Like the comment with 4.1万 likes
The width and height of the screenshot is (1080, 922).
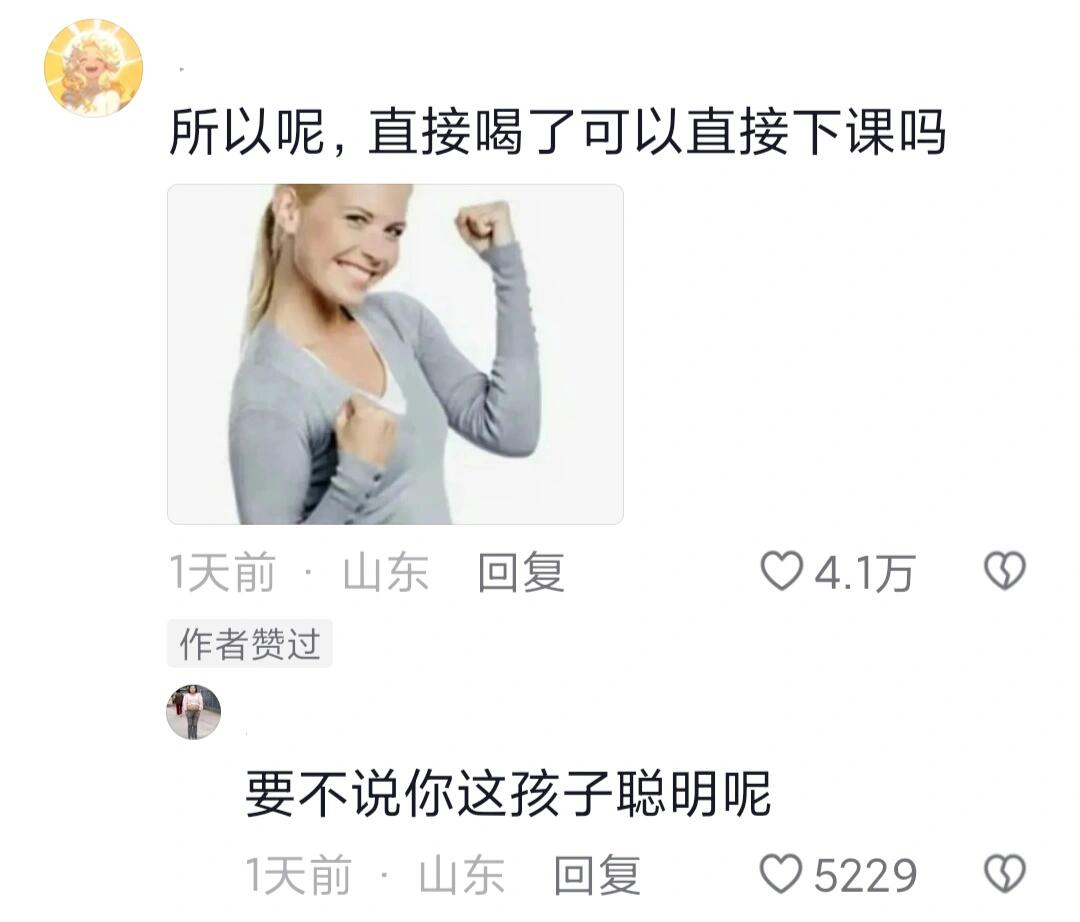coord(782,571)
